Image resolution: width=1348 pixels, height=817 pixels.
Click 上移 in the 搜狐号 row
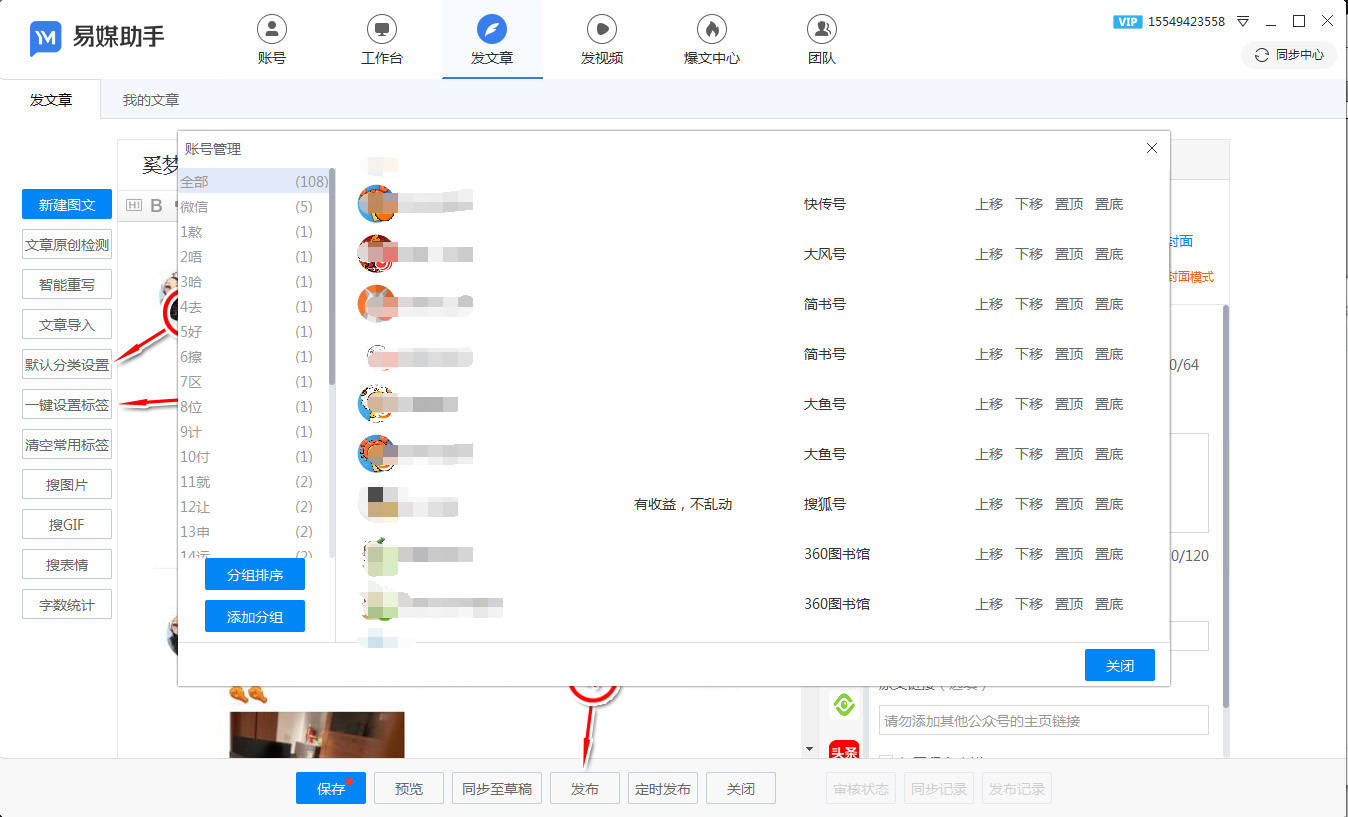989,504
